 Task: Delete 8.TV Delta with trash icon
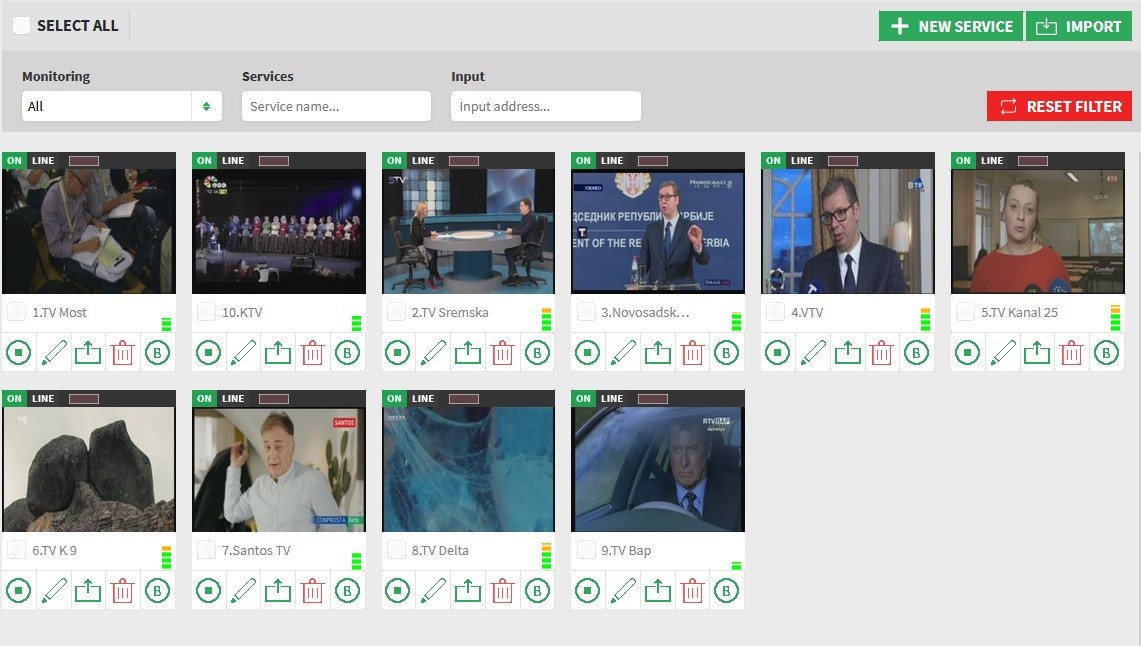502,590
